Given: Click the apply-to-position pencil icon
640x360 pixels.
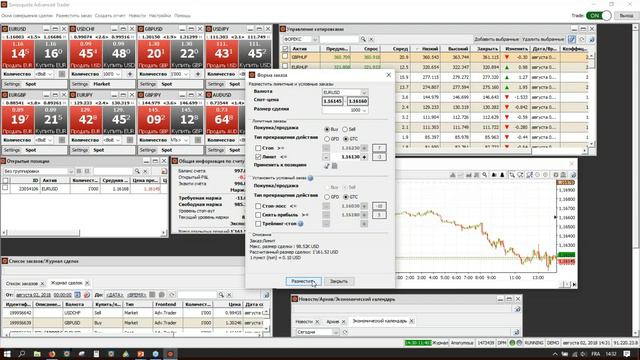Looking at the screenshot, I should [x=327, y=166].
